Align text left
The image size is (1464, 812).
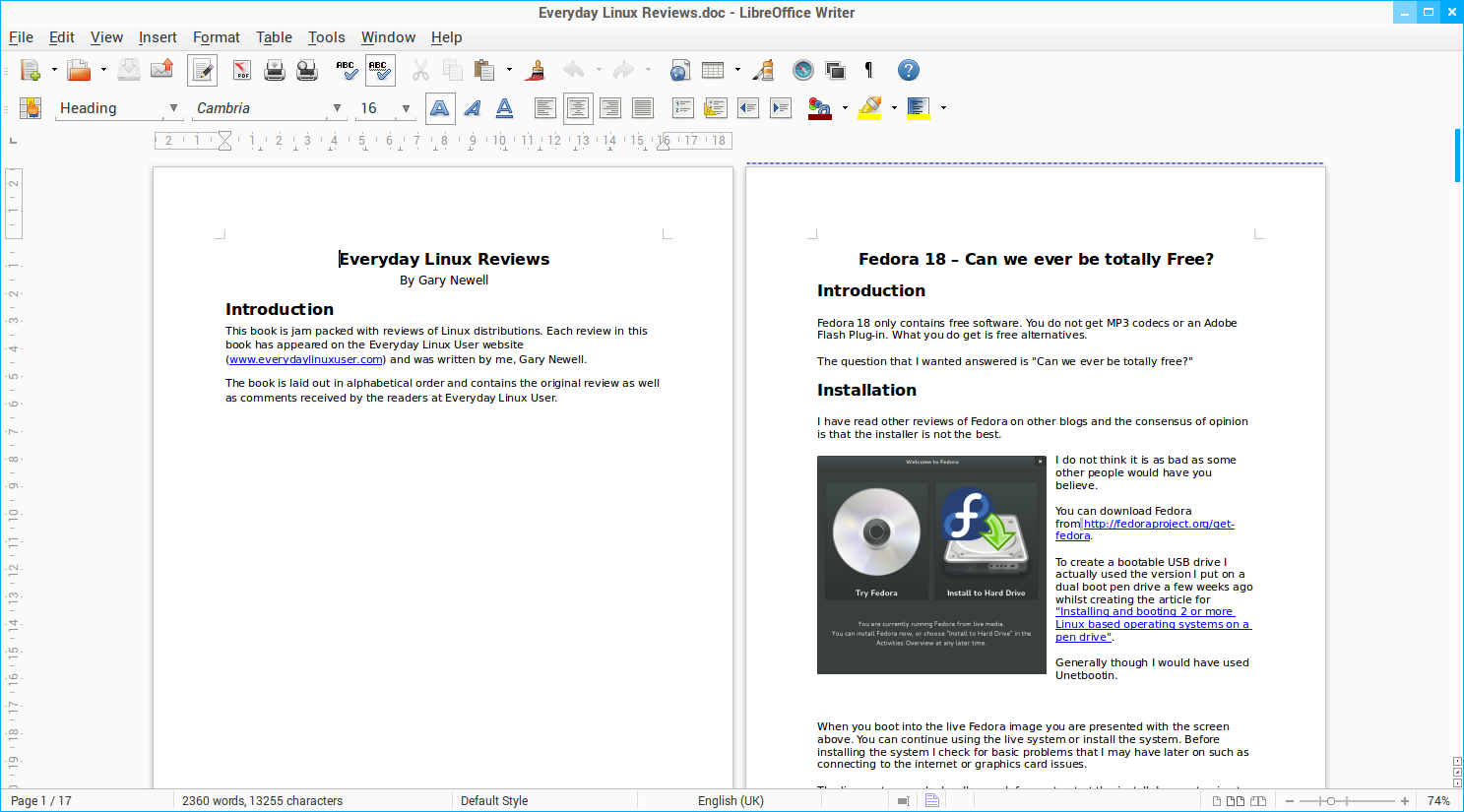coord(545,108)
